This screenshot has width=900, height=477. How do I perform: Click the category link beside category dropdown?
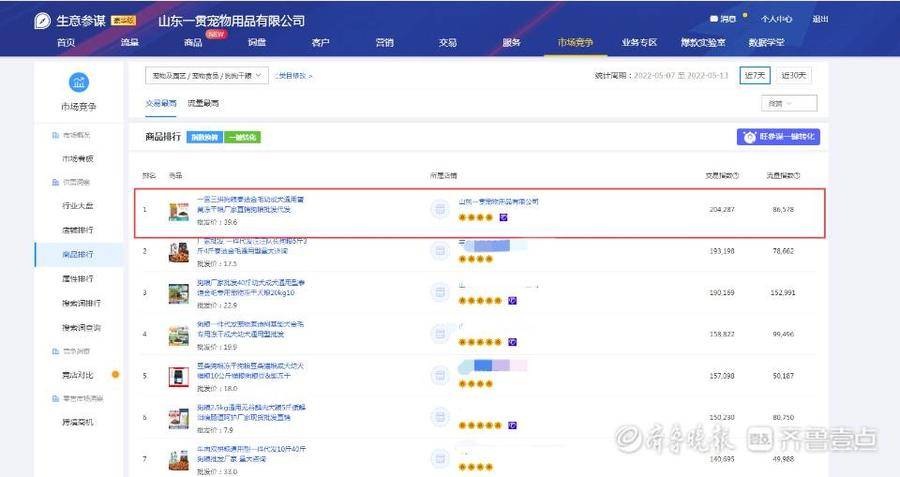point(293,76)
